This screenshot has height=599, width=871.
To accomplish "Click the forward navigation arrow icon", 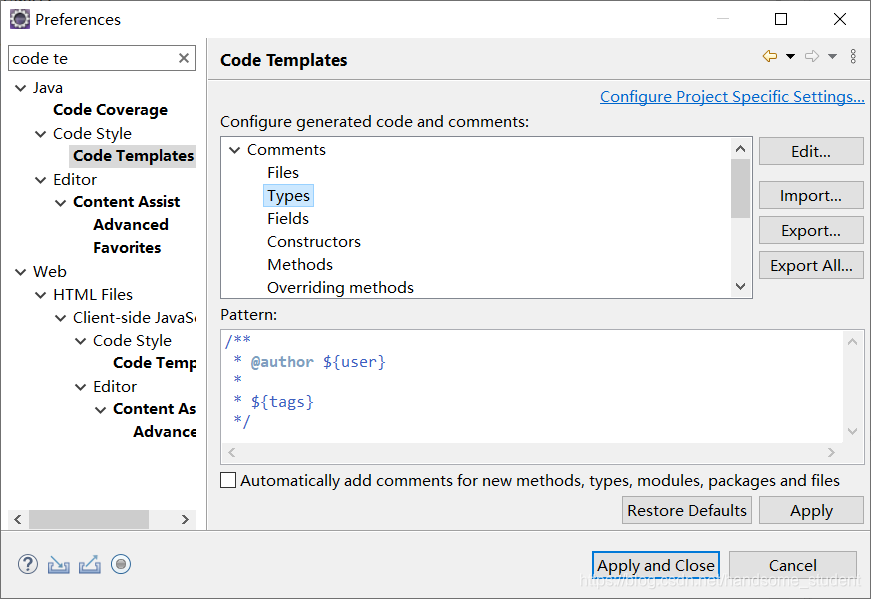I will 812,57.
